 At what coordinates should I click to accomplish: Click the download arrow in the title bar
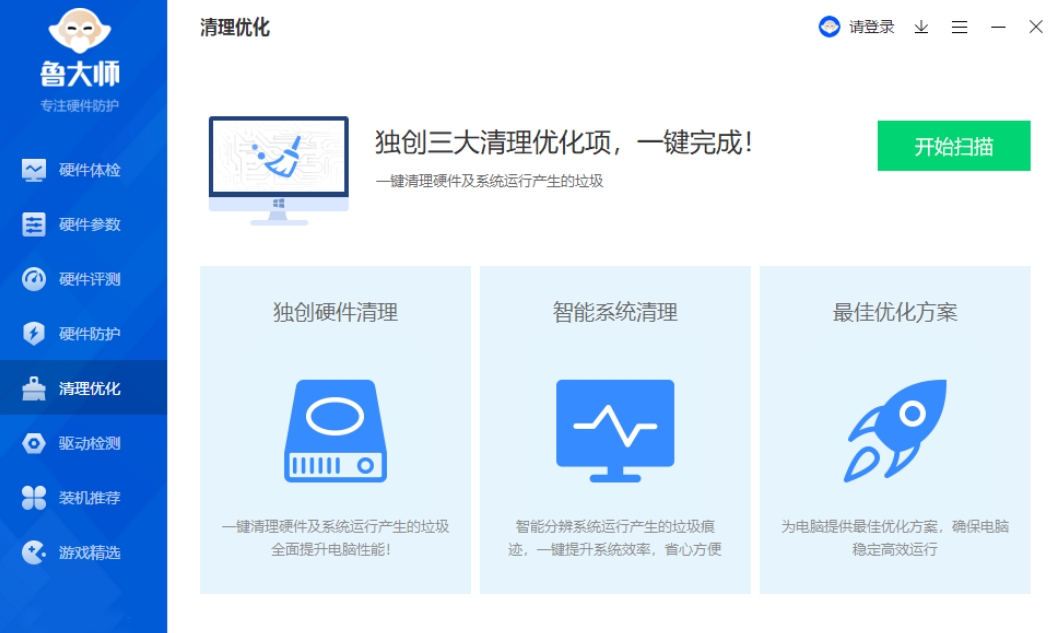click(919, 27)
